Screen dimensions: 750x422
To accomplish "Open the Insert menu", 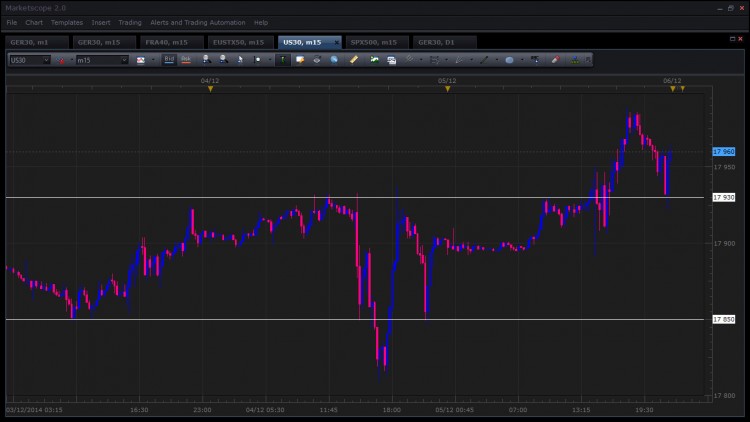I will 101,22.
